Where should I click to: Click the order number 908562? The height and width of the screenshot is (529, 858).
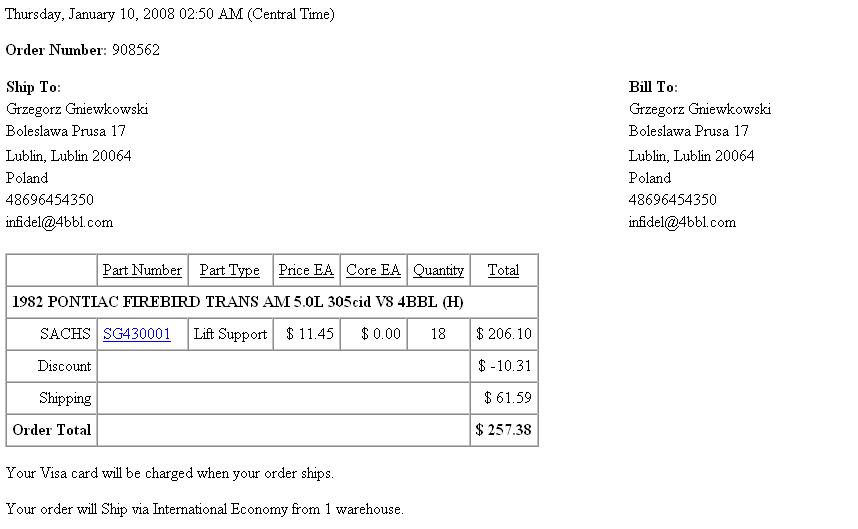(135, 50)
